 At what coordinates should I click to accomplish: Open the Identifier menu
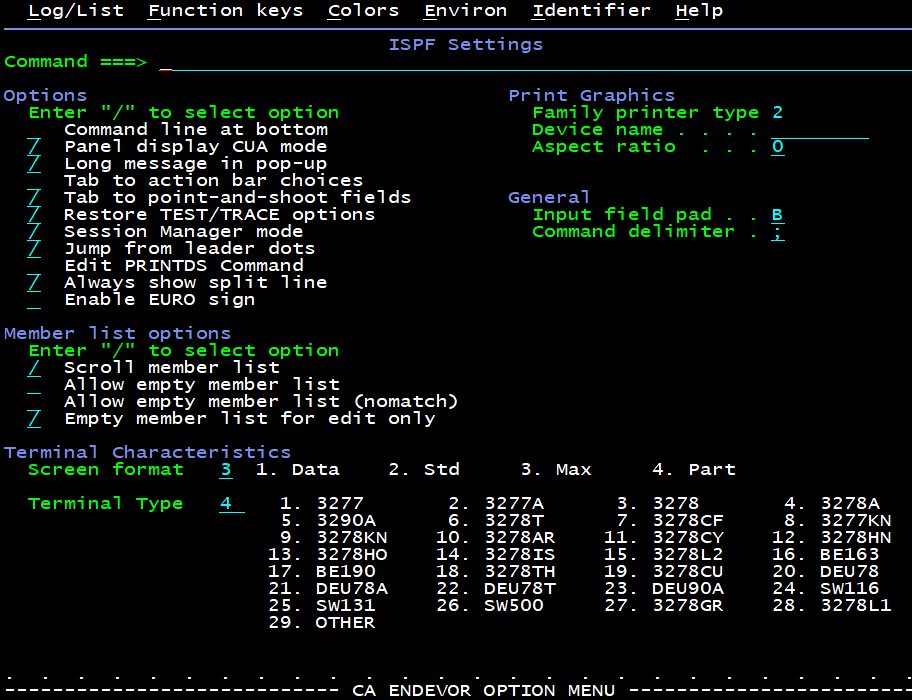(591, 11)
